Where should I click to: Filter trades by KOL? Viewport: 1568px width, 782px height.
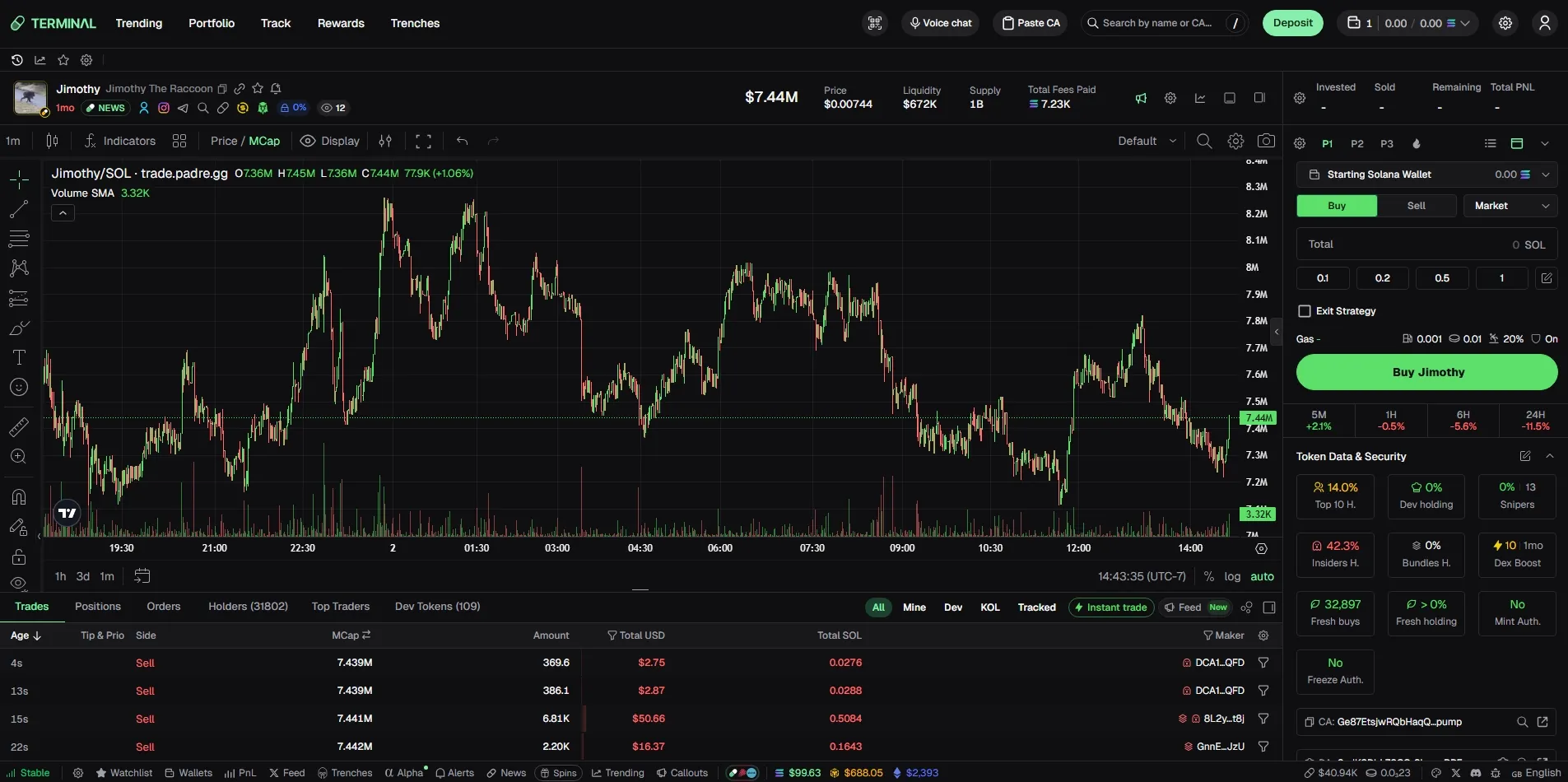coord(990,607)
